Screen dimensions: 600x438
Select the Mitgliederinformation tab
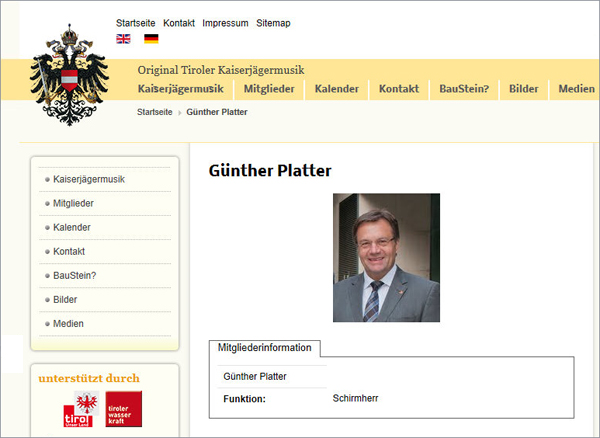264,348
